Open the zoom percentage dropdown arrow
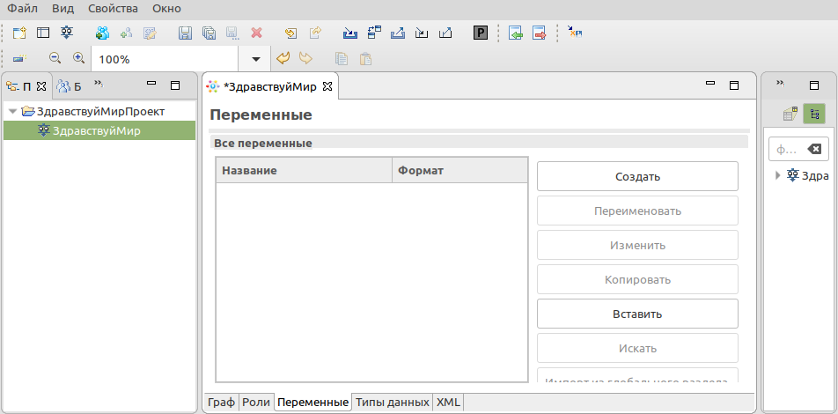 tap(256, 59)
